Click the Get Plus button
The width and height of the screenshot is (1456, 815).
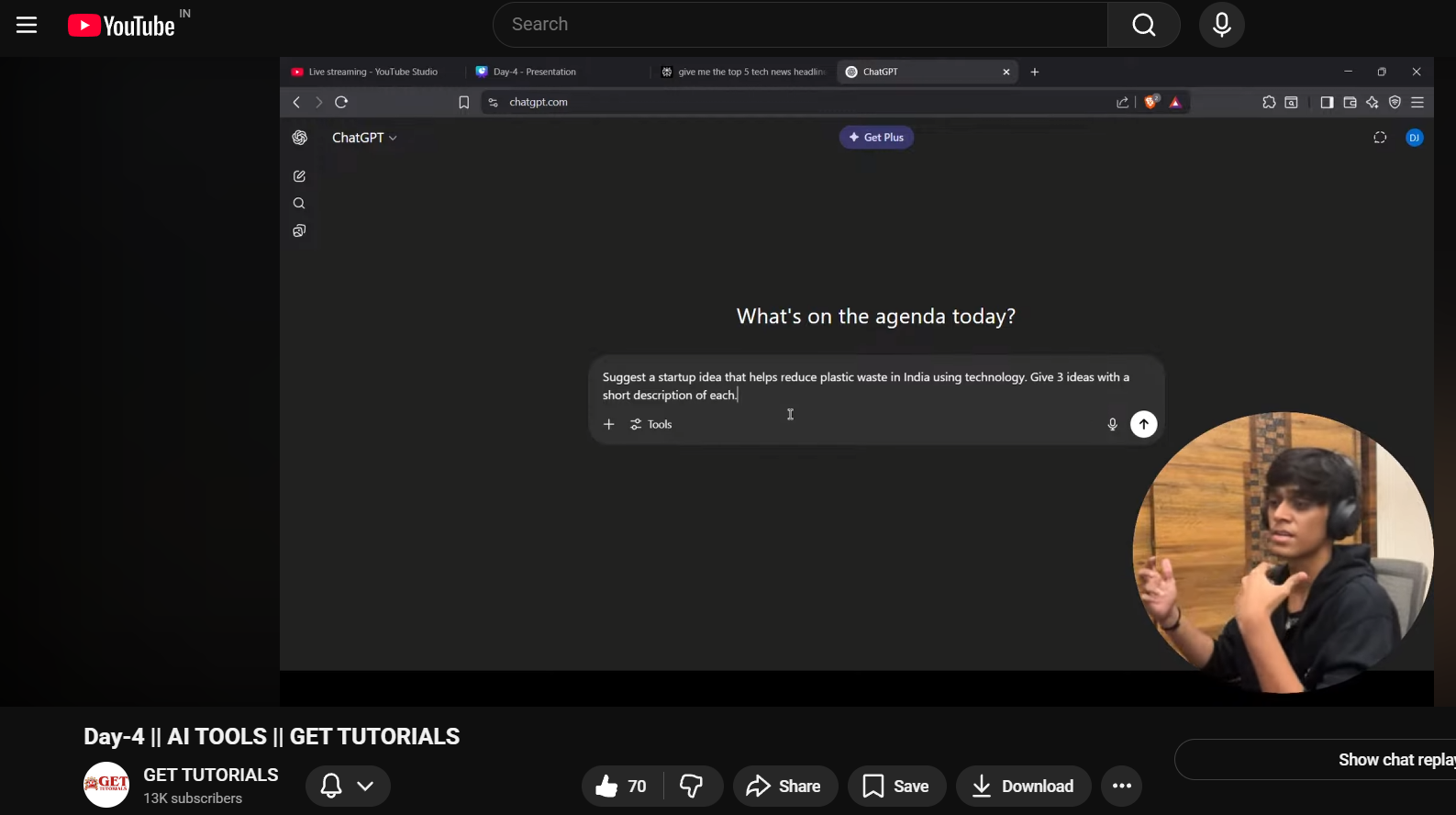876,138
